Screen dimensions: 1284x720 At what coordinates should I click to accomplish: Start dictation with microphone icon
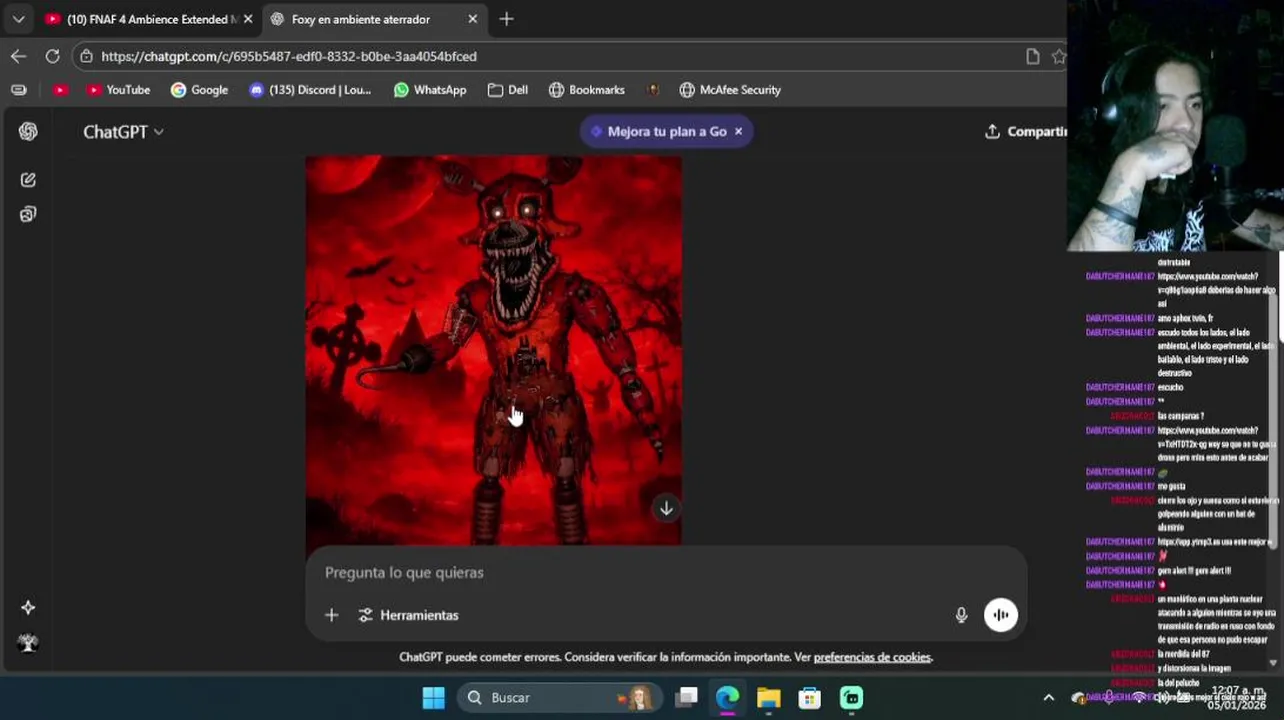point(961,615)
